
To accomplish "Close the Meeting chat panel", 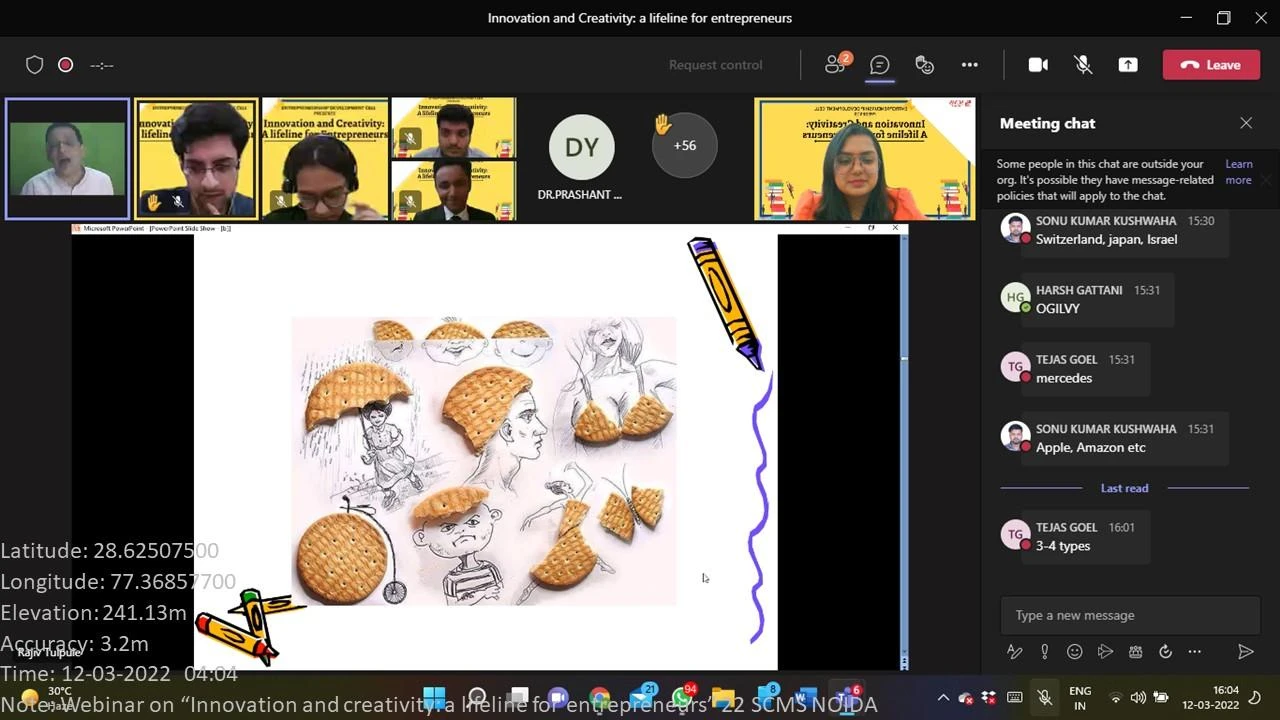I will (x=1246, y=123).
